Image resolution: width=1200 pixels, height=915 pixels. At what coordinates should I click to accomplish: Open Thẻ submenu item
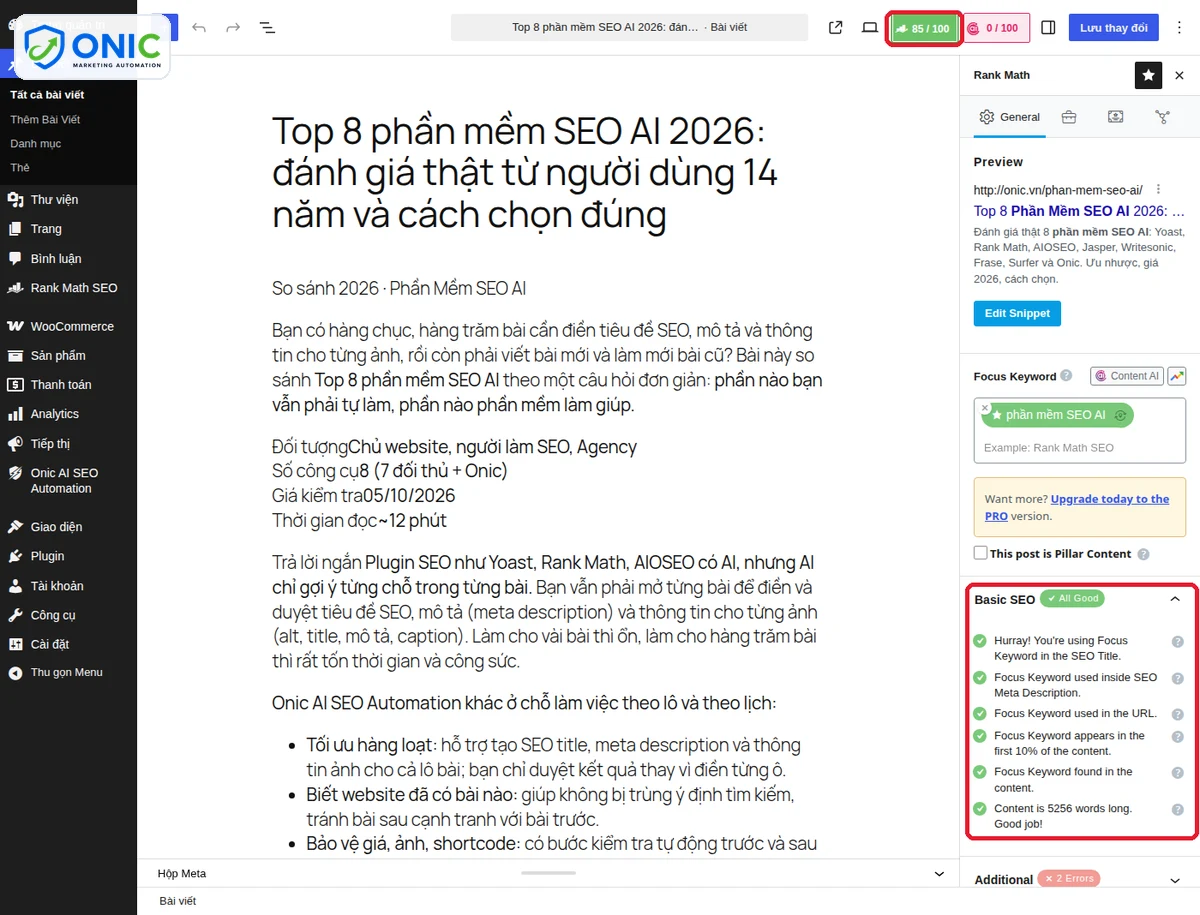click(20, 168)
